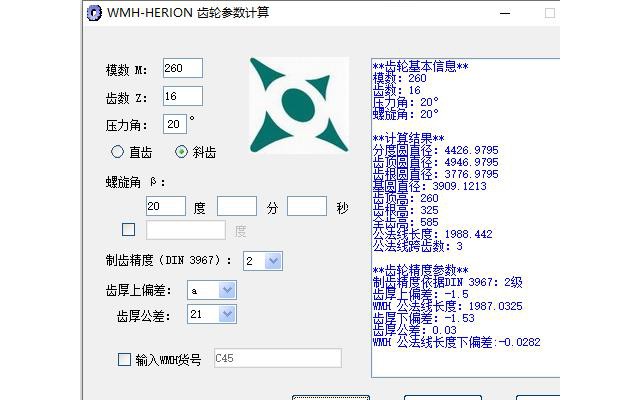The height and width of the screenshot is (400, 640).
Task: Click the 齿根高: 325 result line
Action: click(406, 210)
